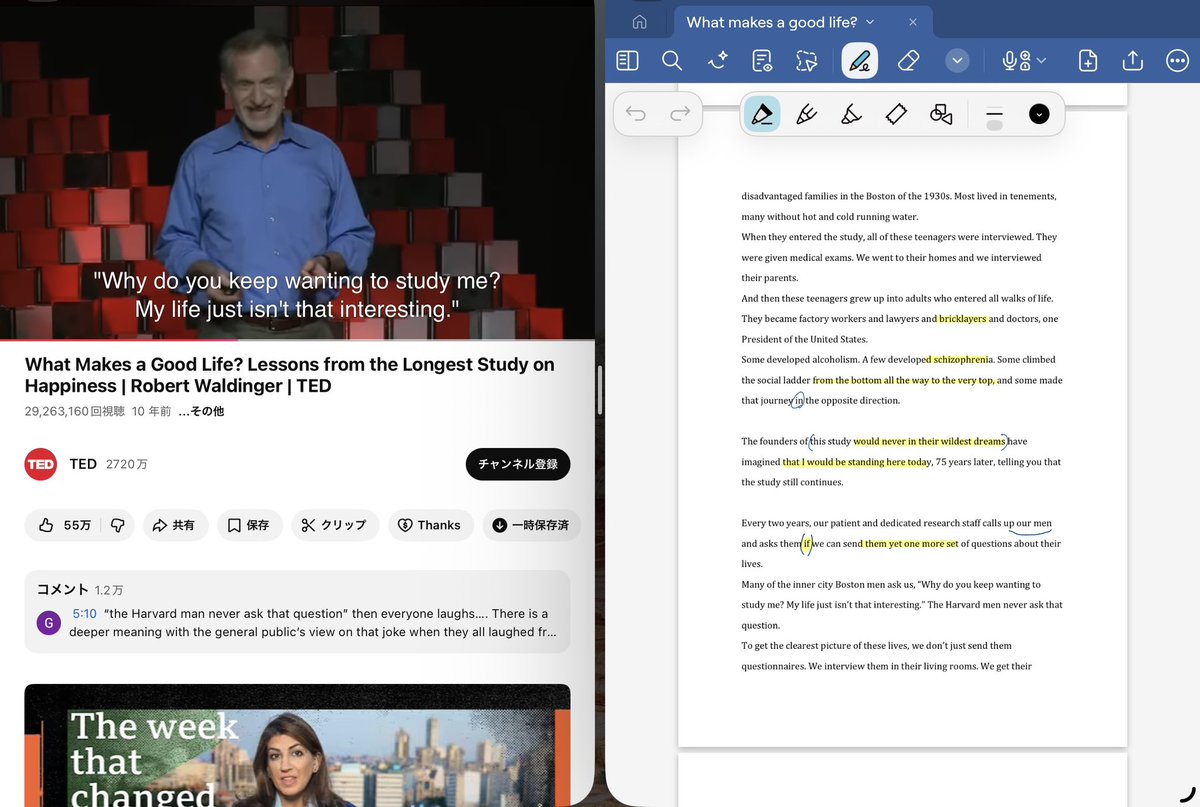Select the pen writing tool in top toolbar
The height and width of the screenshot is (807, 1200).
coord(860,61)
